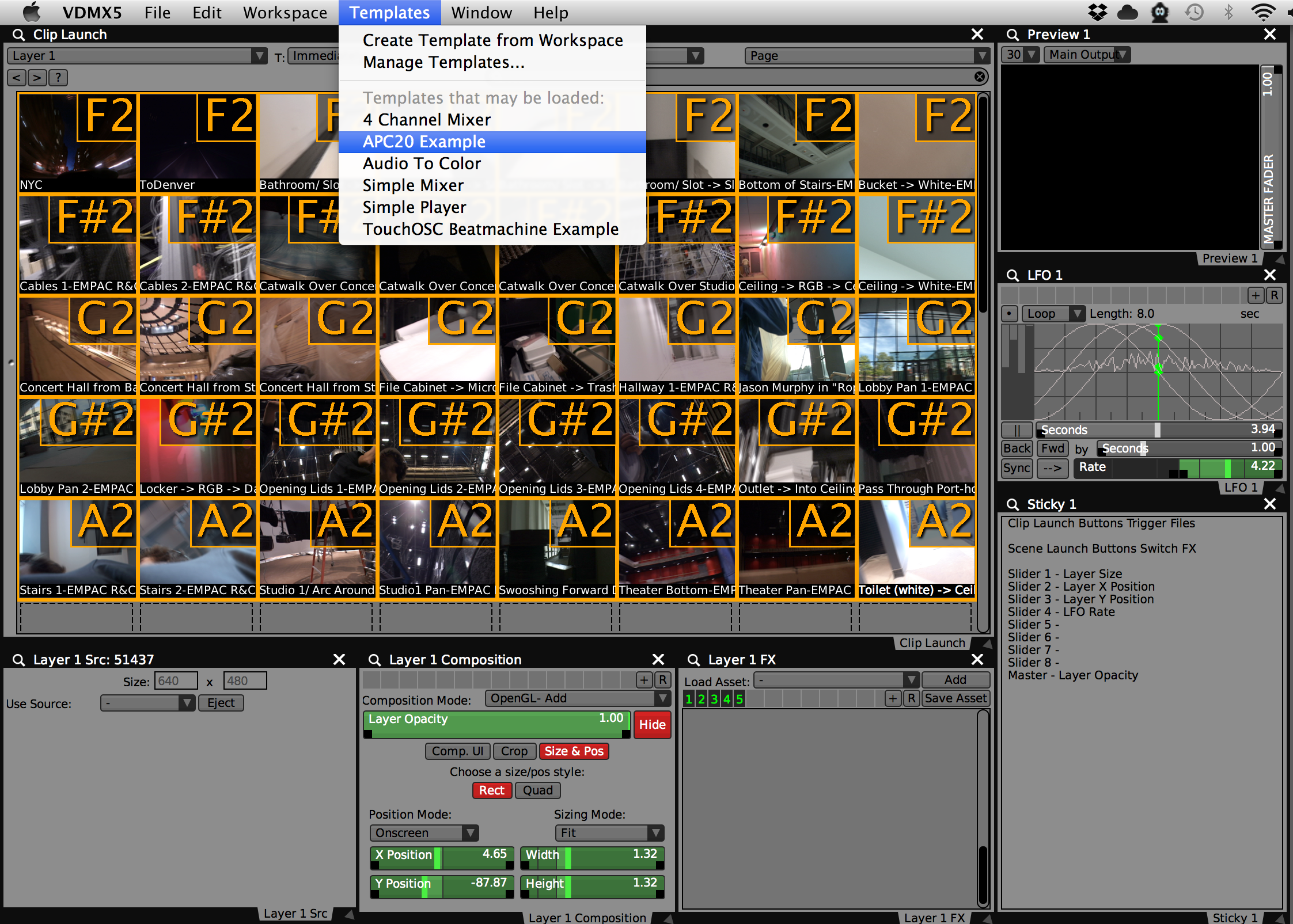The image size is (1293, 924).
Task: Open the Sizing Mode Fit dropdown
Action: pyautogui.click(x=609, y=833)
